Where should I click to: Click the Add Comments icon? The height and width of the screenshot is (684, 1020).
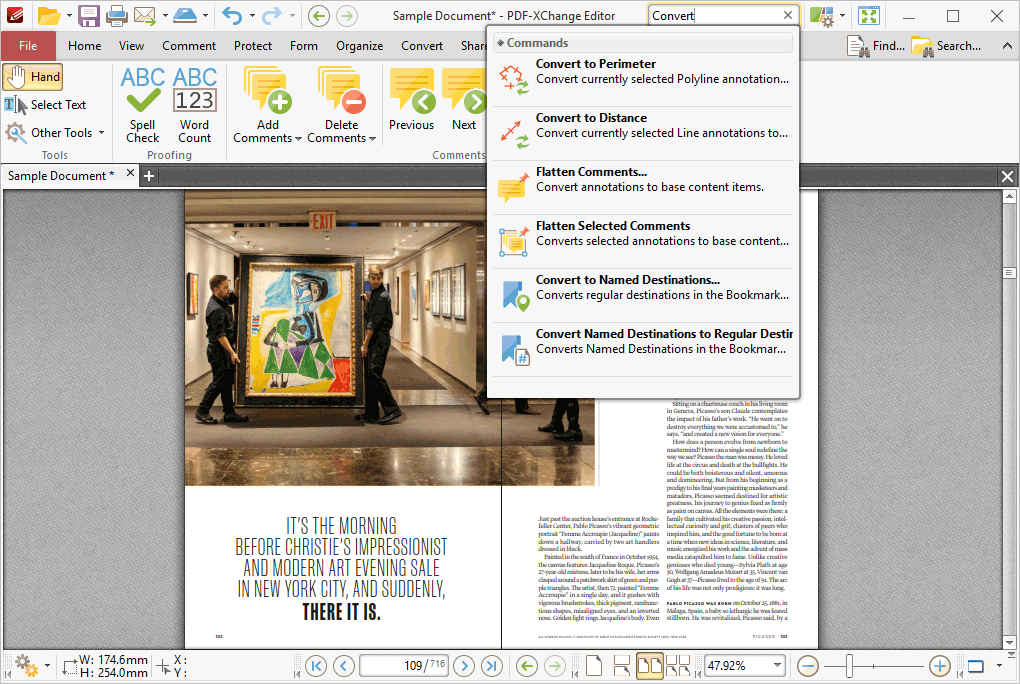click(267, 91)
